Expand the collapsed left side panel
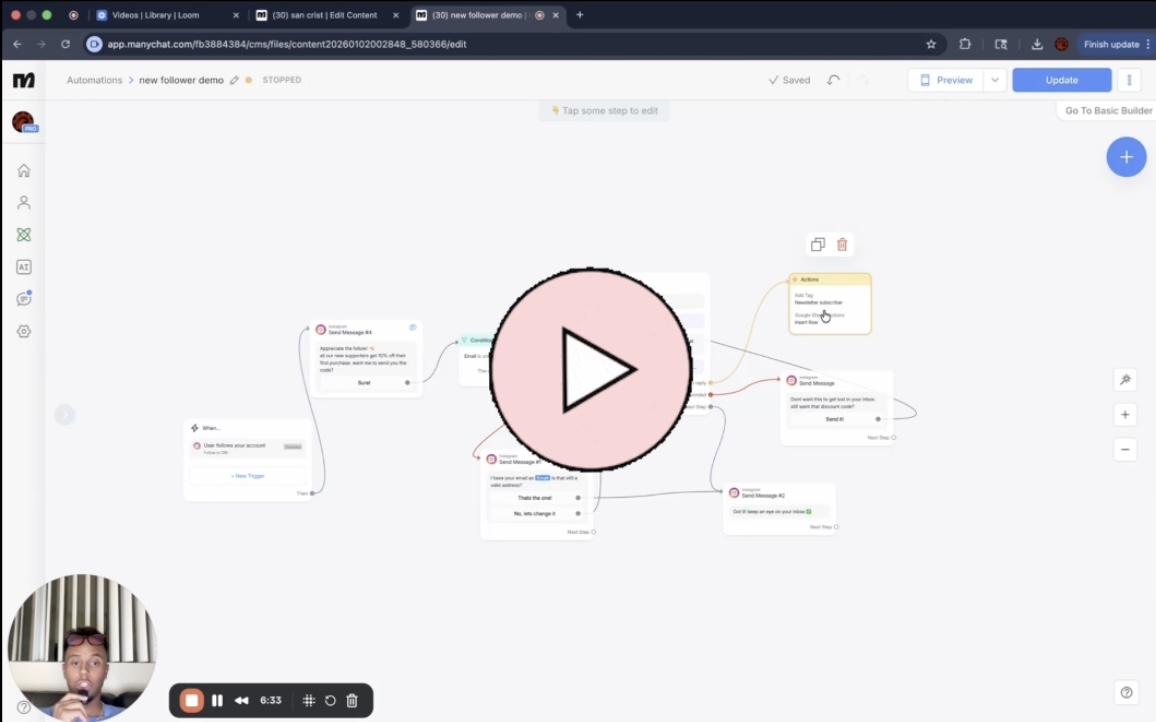This screenshot has width=1156, height=722. [x=65, y=414]
